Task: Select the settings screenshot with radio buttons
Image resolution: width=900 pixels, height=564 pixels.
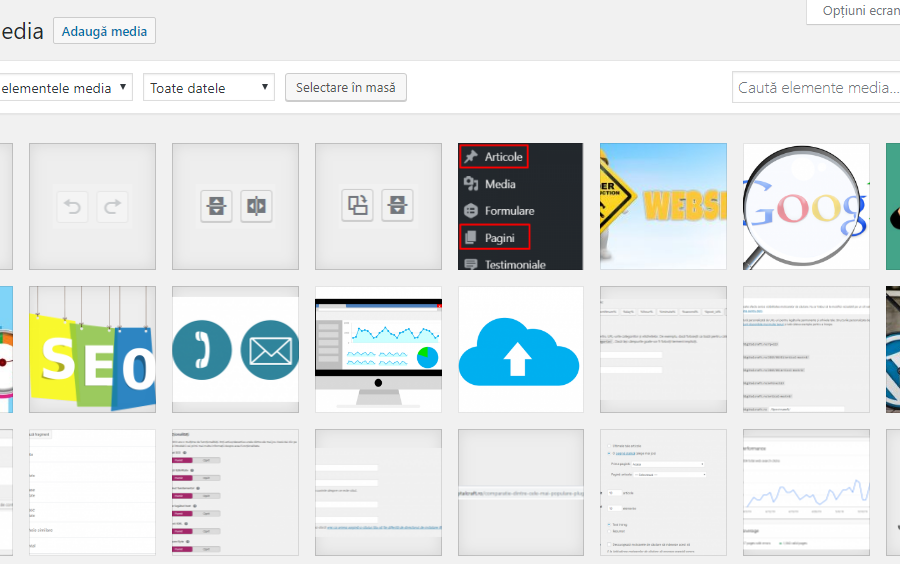Action: click(663, 492)
